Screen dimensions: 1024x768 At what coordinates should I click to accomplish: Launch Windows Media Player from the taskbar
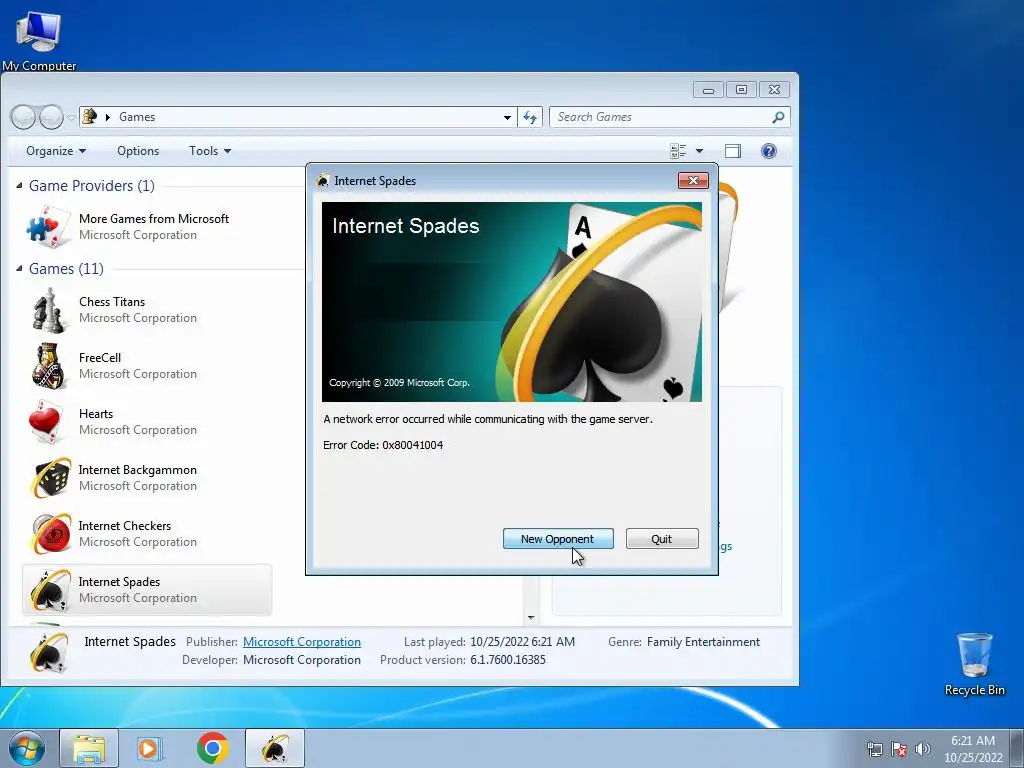click(x=150, y=748)
